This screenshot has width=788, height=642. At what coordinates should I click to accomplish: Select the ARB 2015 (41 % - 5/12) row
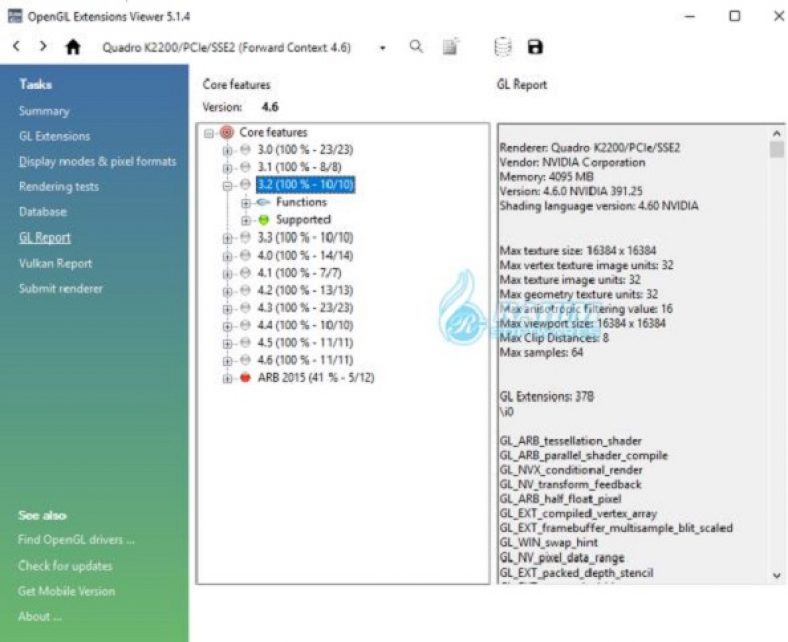point(316,378)
